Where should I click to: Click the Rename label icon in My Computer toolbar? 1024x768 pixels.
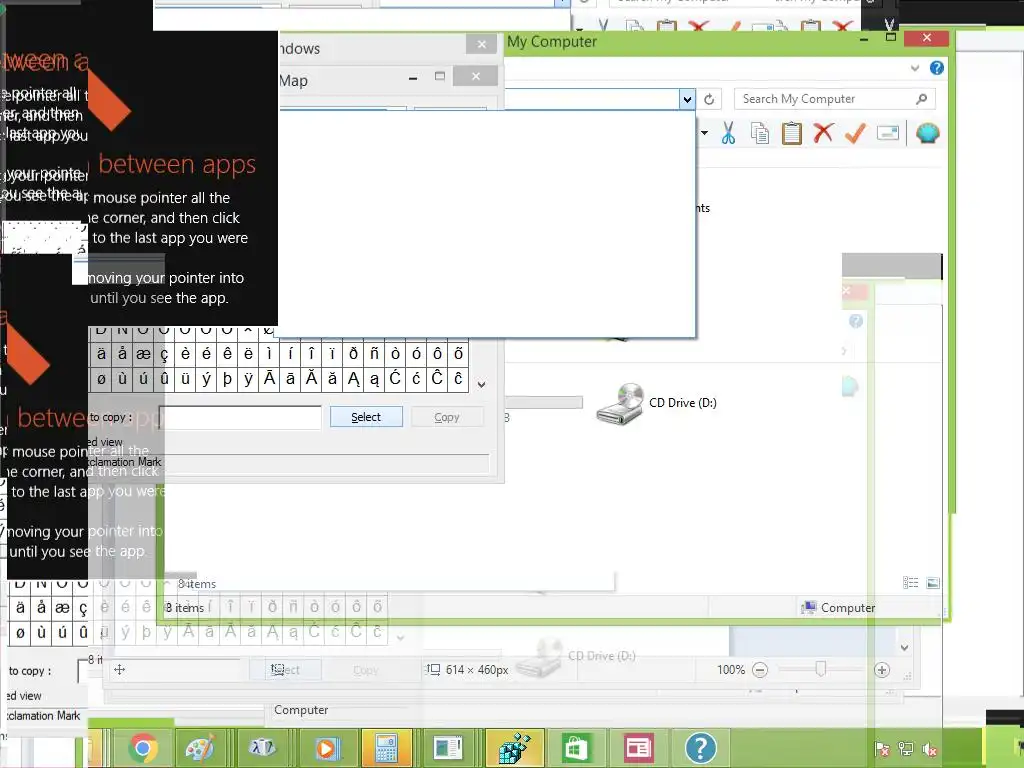tap(888, 133)
